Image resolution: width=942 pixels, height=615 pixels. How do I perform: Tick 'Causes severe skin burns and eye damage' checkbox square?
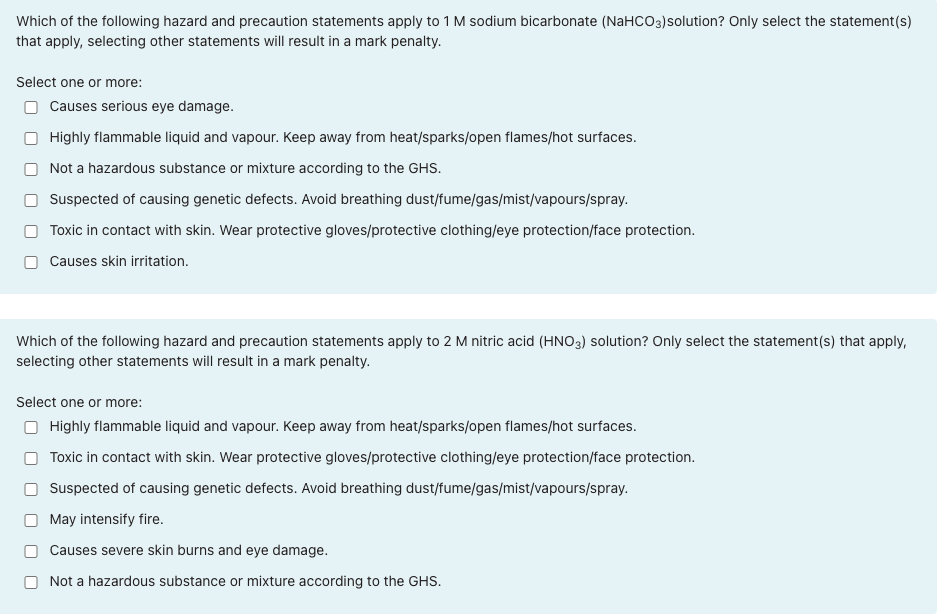[x=31, y=551]
